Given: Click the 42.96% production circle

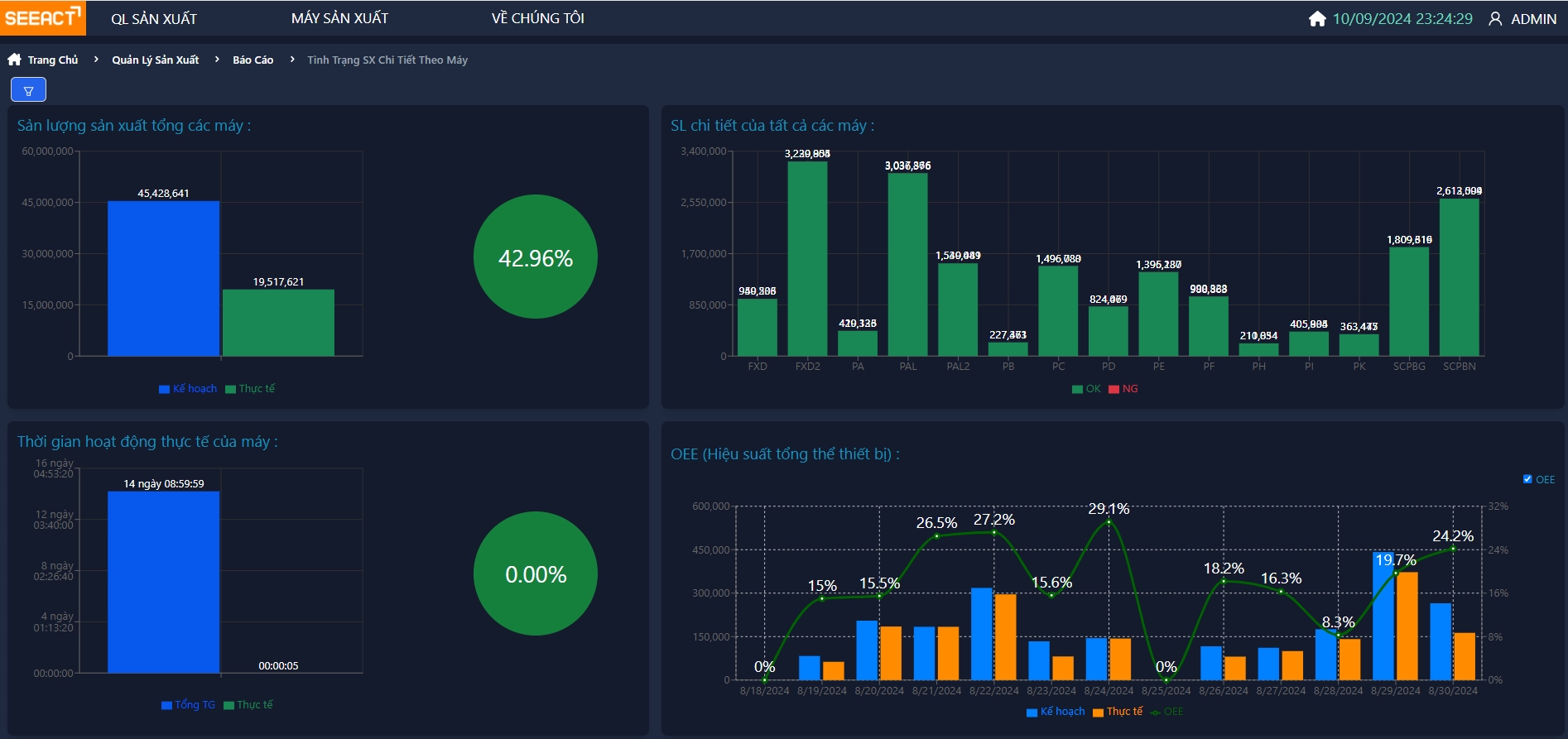Looking at the screenshot, I should [536, 257].
